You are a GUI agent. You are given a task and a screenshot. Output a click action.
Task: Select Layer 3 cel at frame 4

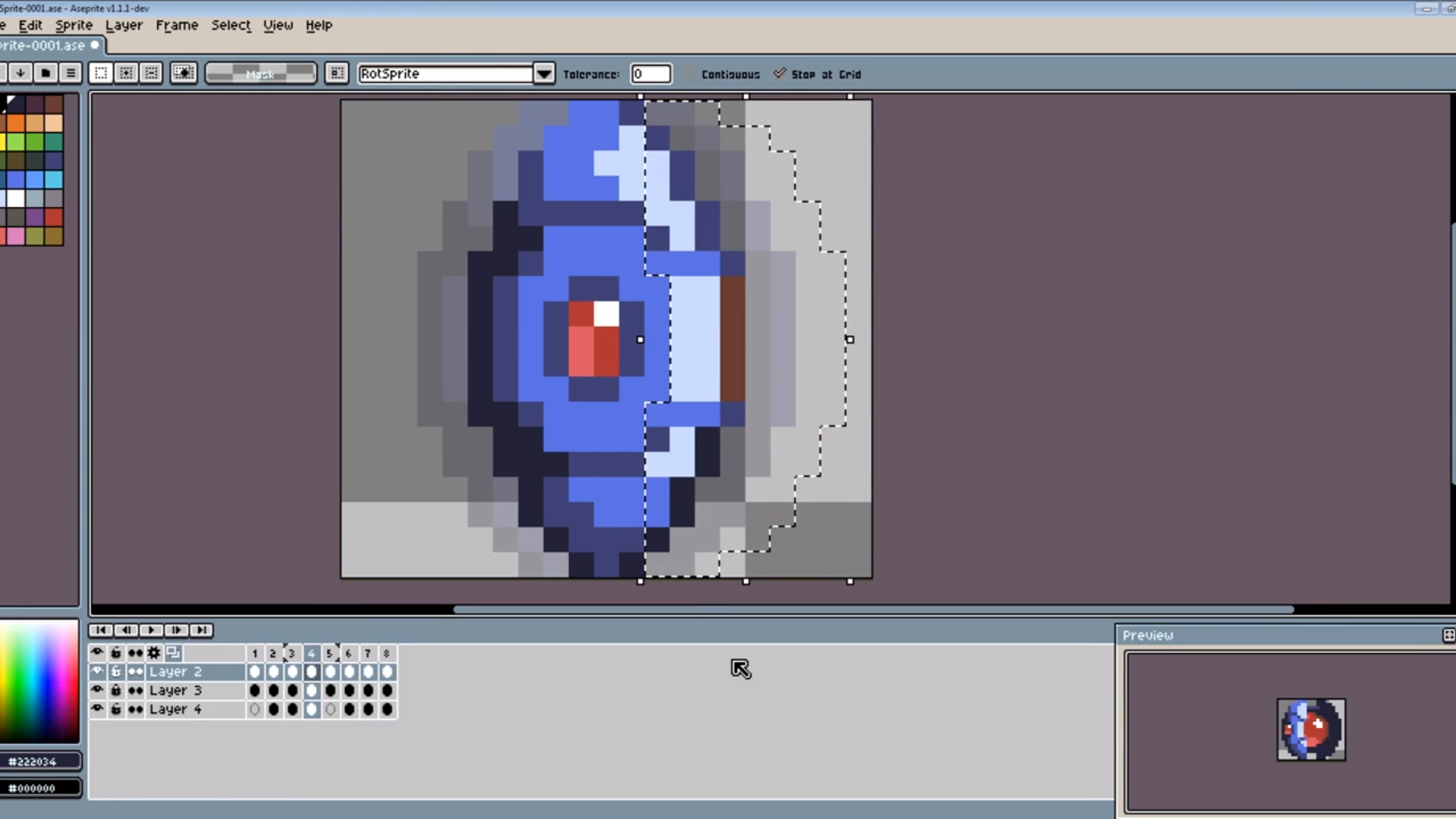pyautogui.click(x=311, y=690)
